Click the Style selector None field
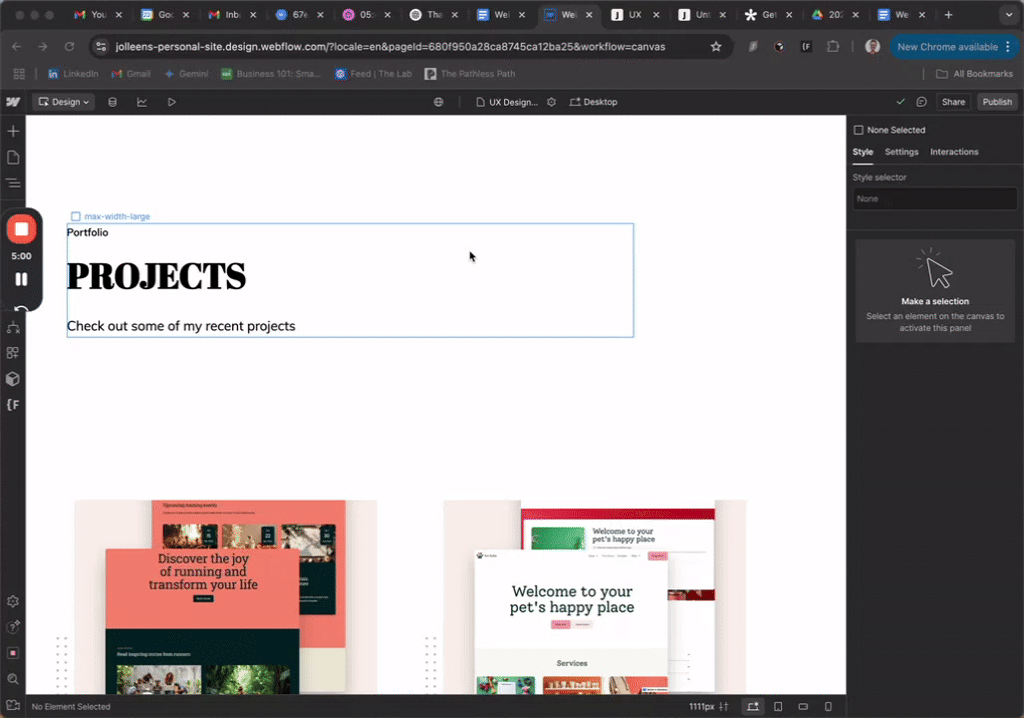Viewport: 1024px width, 718px height. pos(934,198)
